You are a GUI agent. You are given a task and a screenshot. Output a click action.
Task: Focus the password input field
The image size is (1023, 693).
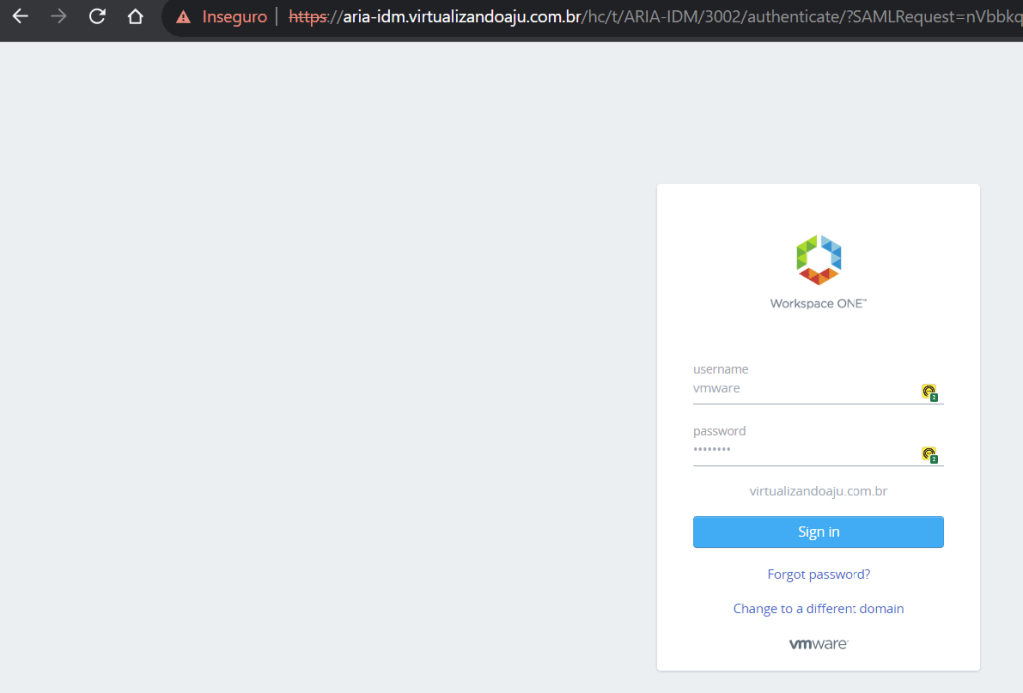(x=800, y=451)
